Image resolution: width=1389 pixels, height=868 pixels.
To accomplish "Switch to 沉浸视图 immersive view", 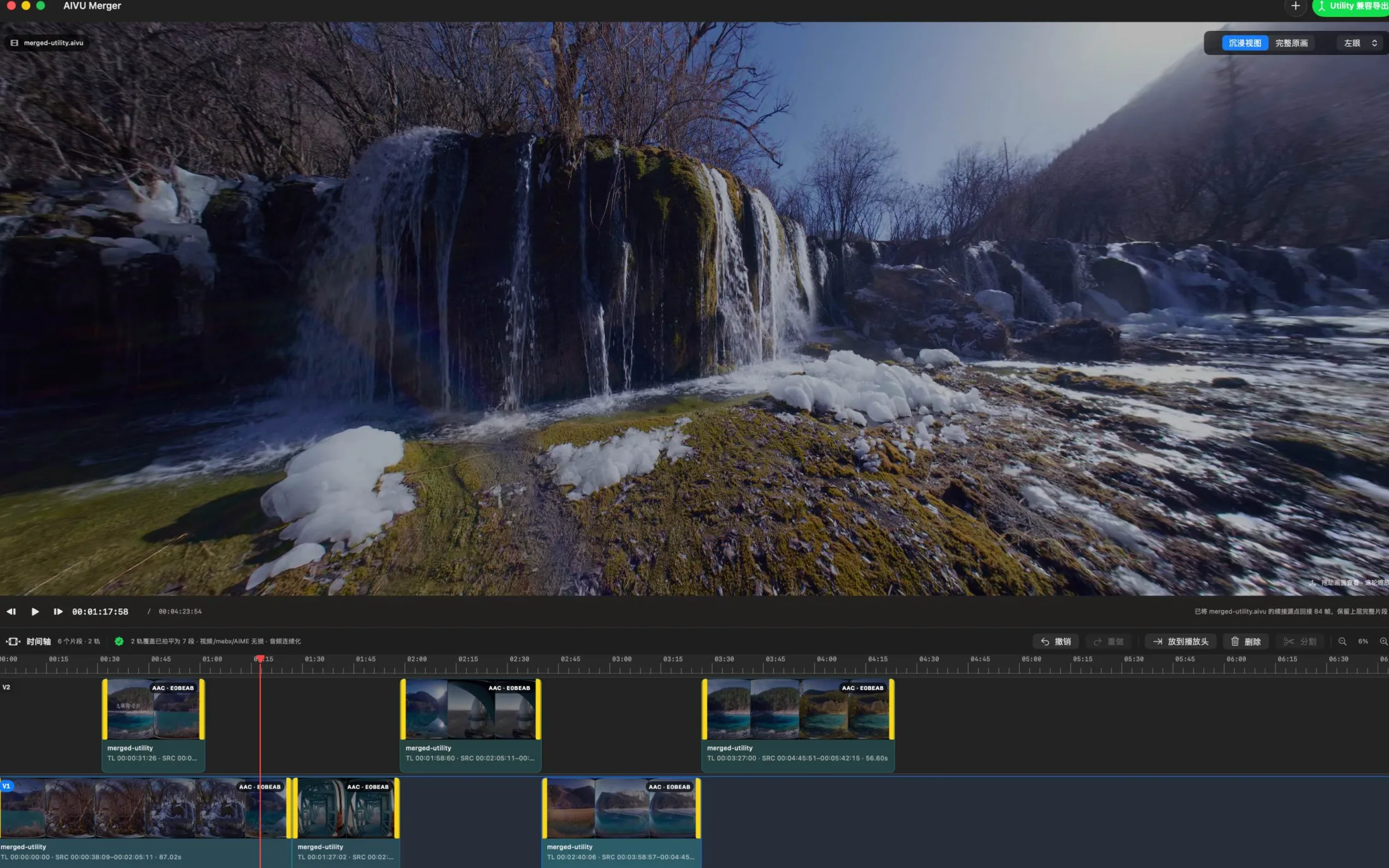I will coord(1245,43).
